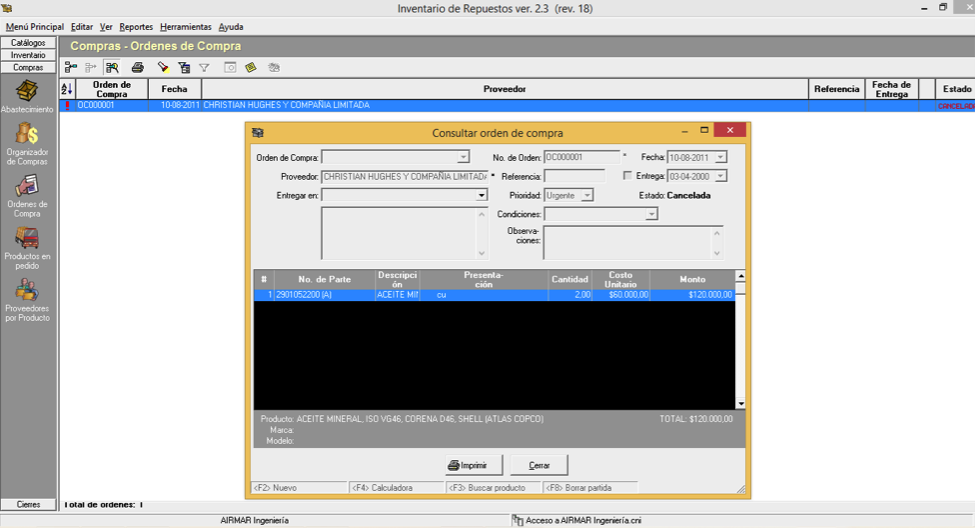Open the Fecha date dropdown

point(720,157)
